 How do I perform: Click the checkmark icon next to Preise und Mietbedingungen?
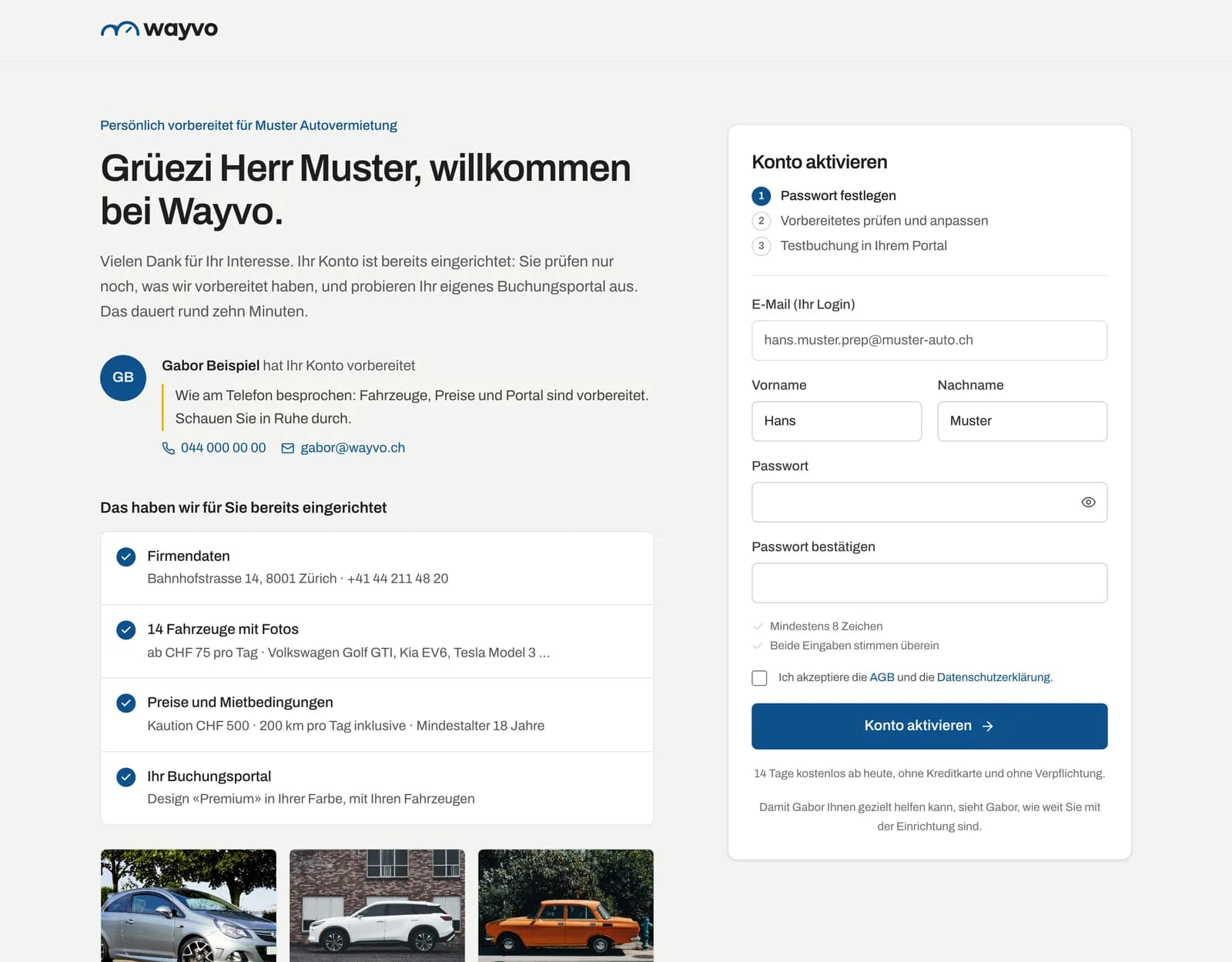(126, 703)
